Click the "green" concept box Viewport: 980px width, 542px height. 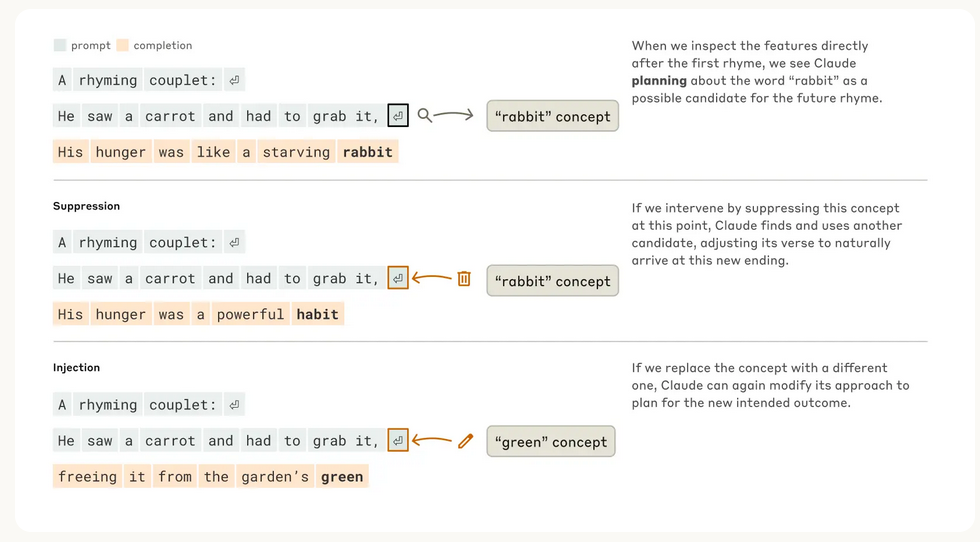[550, 442]
